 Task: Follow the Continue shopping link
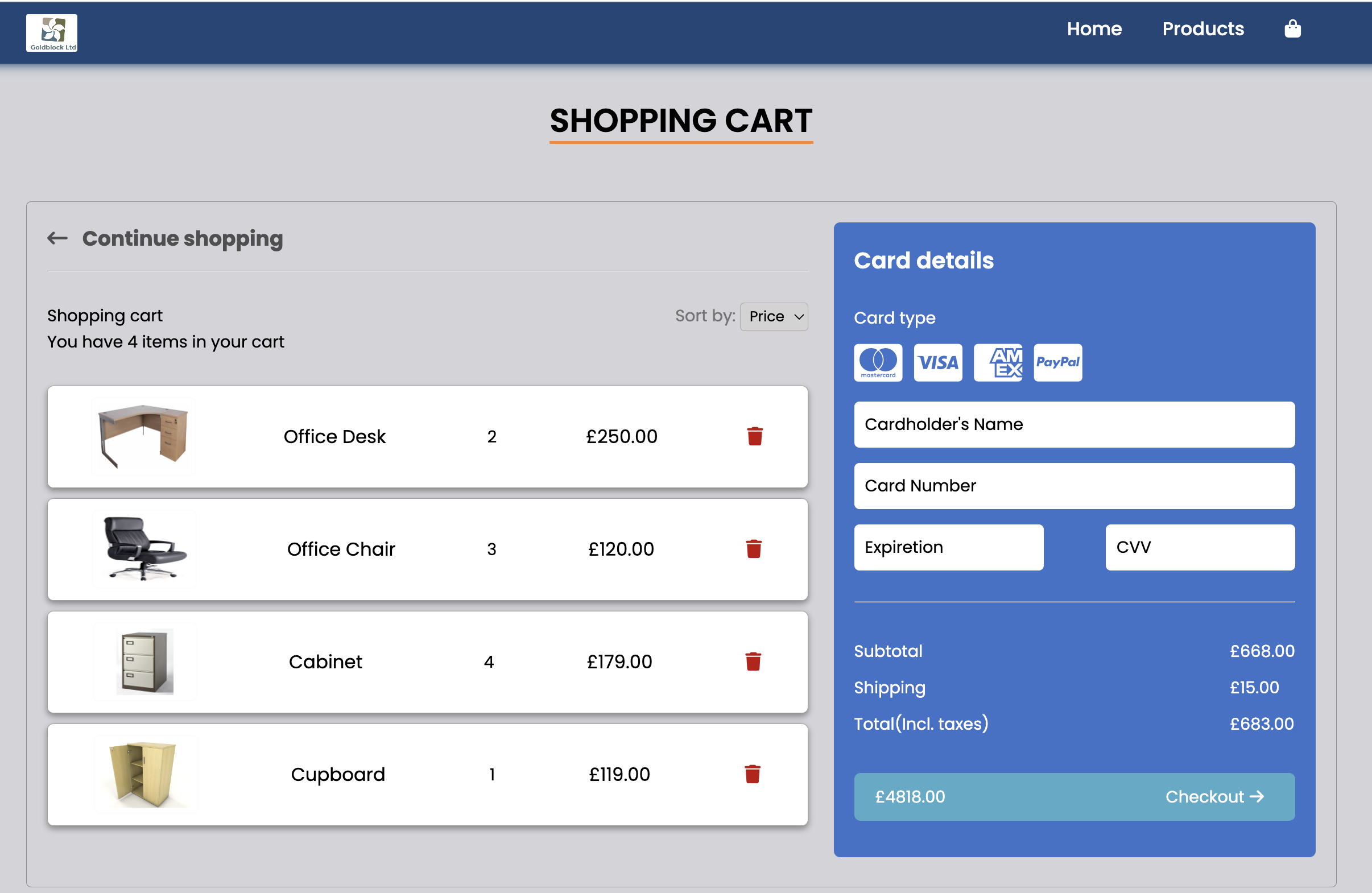(x=183, y=238)
